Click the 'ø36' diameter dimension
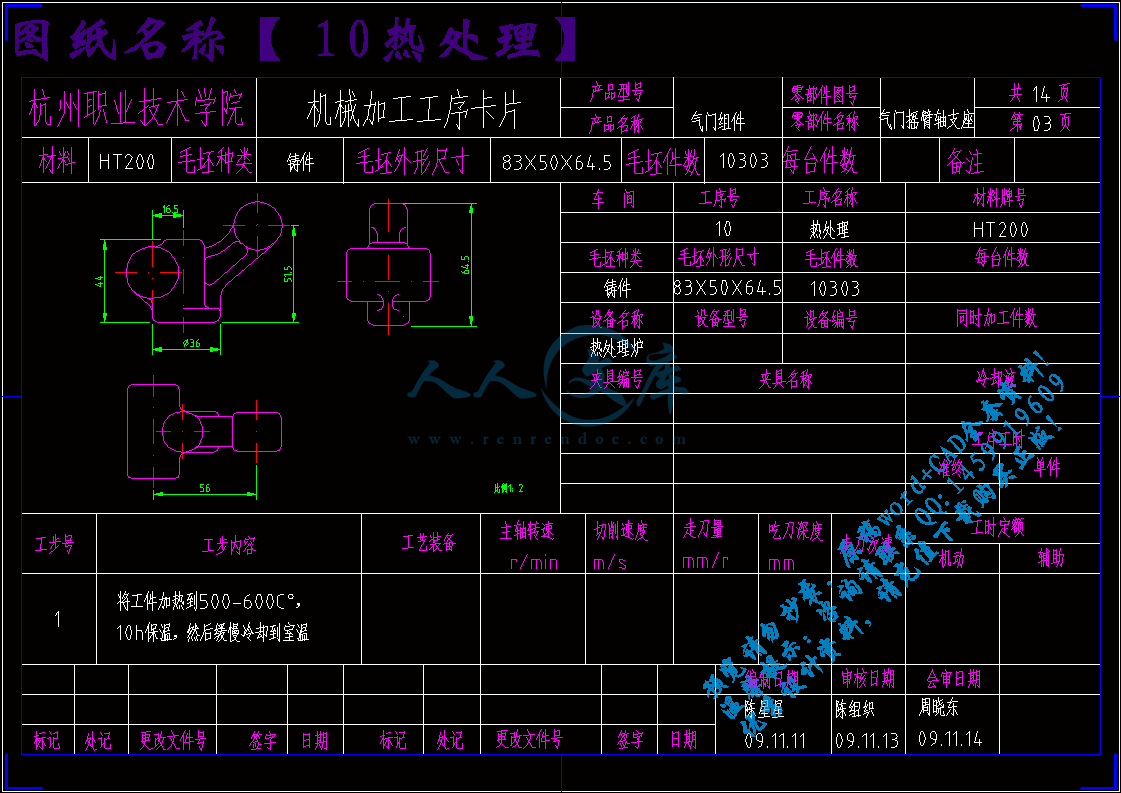This screenshot has width=1121, height=793. pos(191,344)
